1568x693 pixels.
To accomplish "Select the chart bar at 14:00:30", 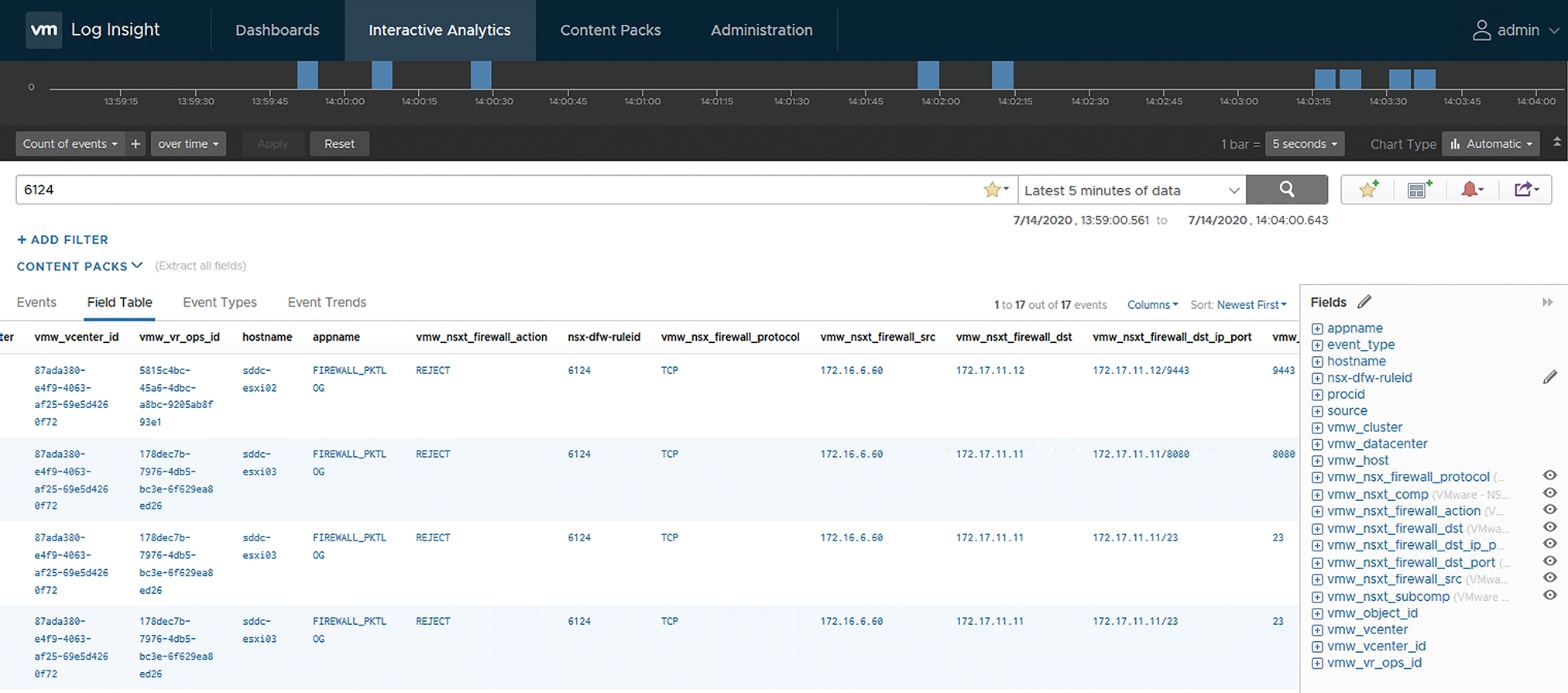I will (x=481, y=76).
